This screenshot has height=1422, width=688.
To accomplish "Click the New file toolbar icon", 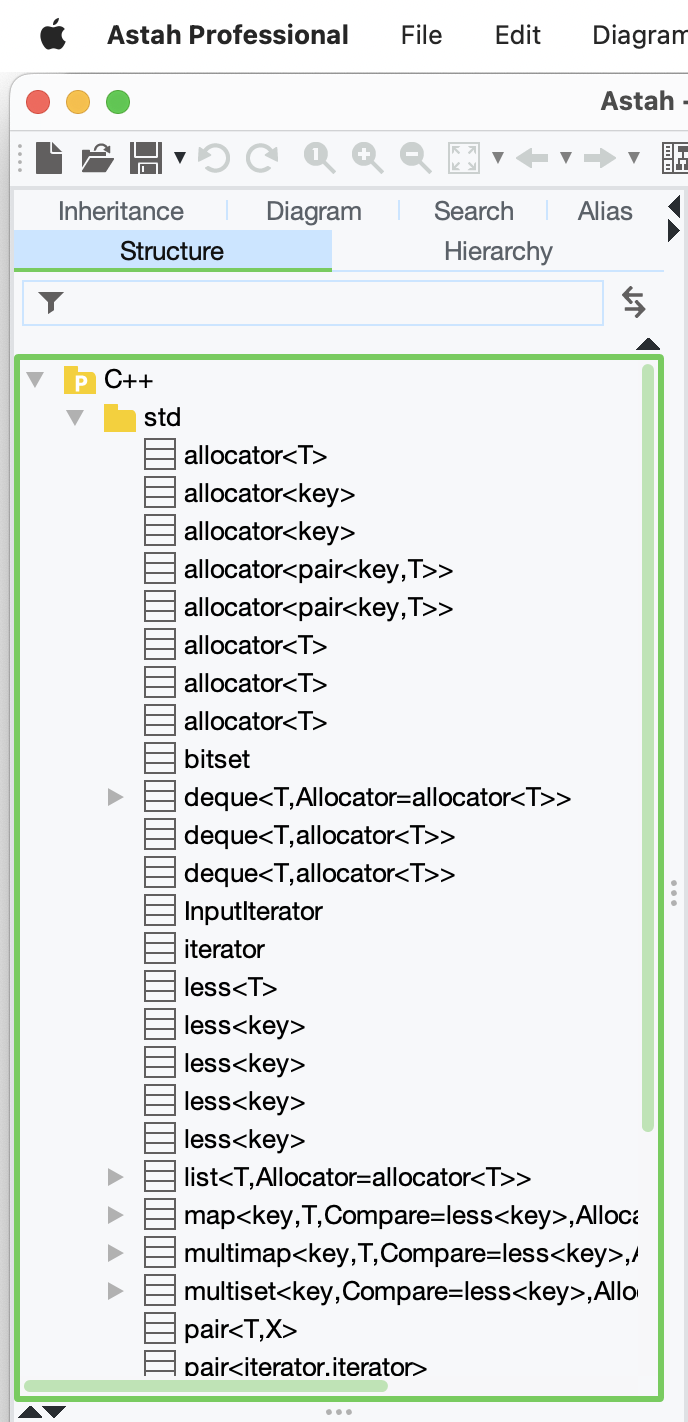I will click(49, 157).
